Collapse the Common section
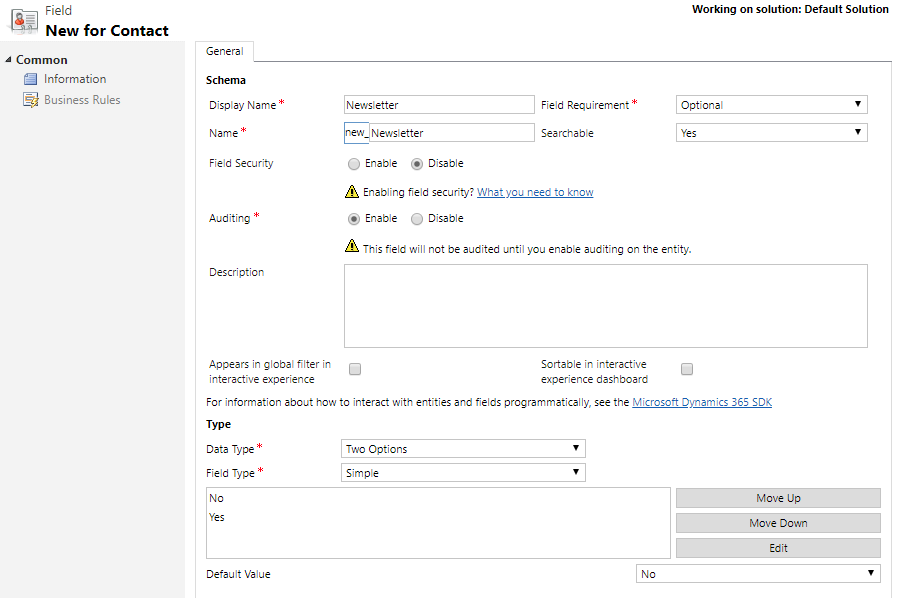Viewport: 899px width, 598px height. coord(8,60)
